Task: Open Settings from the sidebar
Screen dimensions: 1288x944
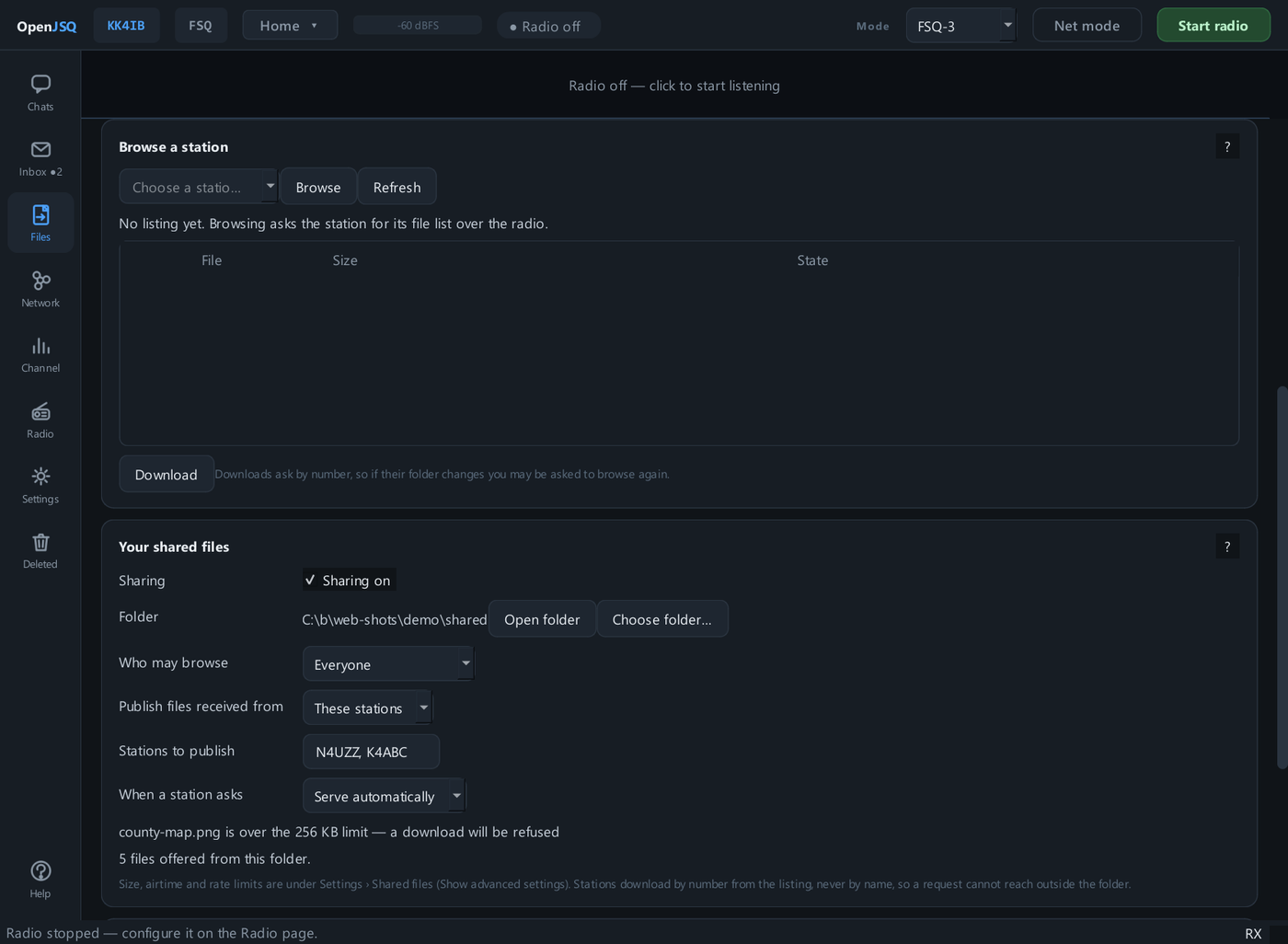Action: point(40,486)
